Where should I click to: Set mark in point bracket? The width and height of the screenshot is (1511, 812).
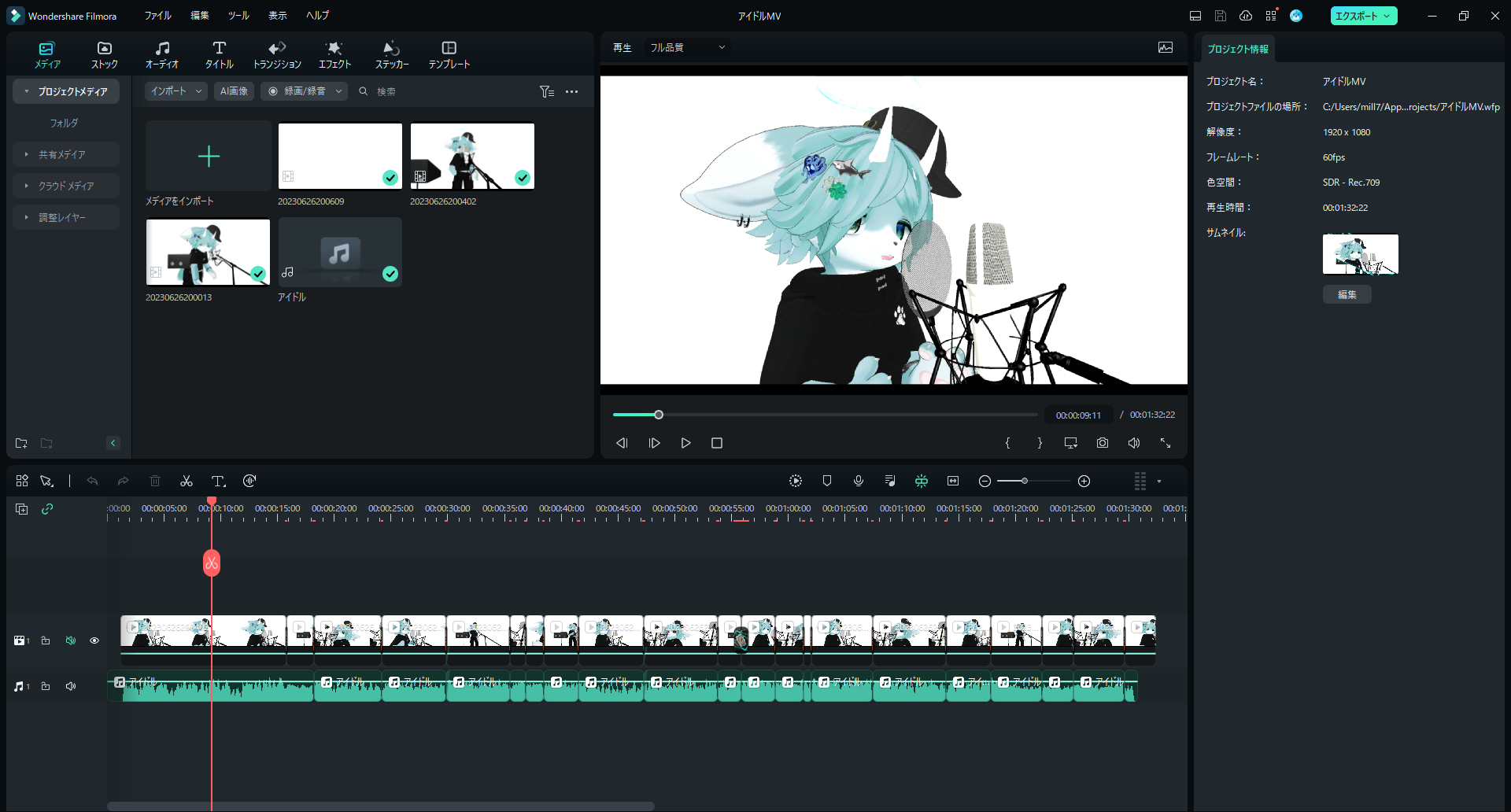tap(1007, 443)
